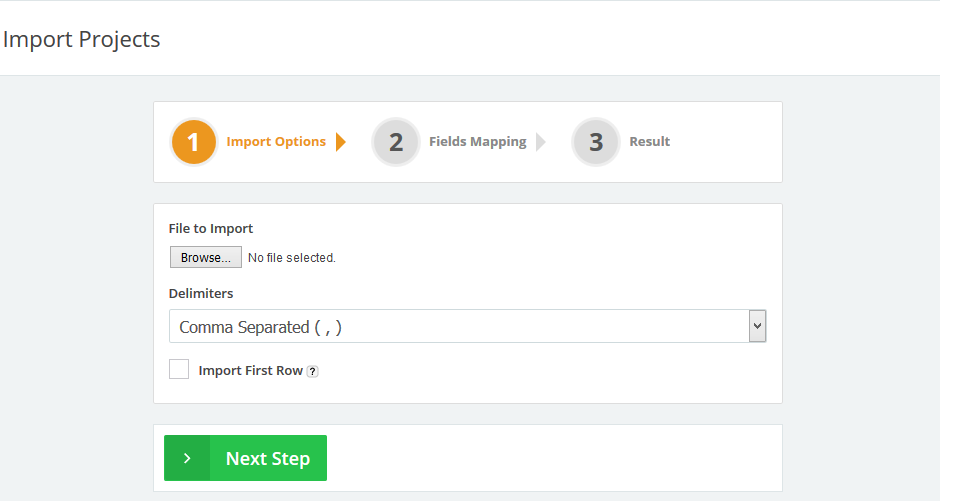This screenshot has width=955, height=501.
Task: Click the chevron icon on Next Step
Action: [x=187, y=458]
